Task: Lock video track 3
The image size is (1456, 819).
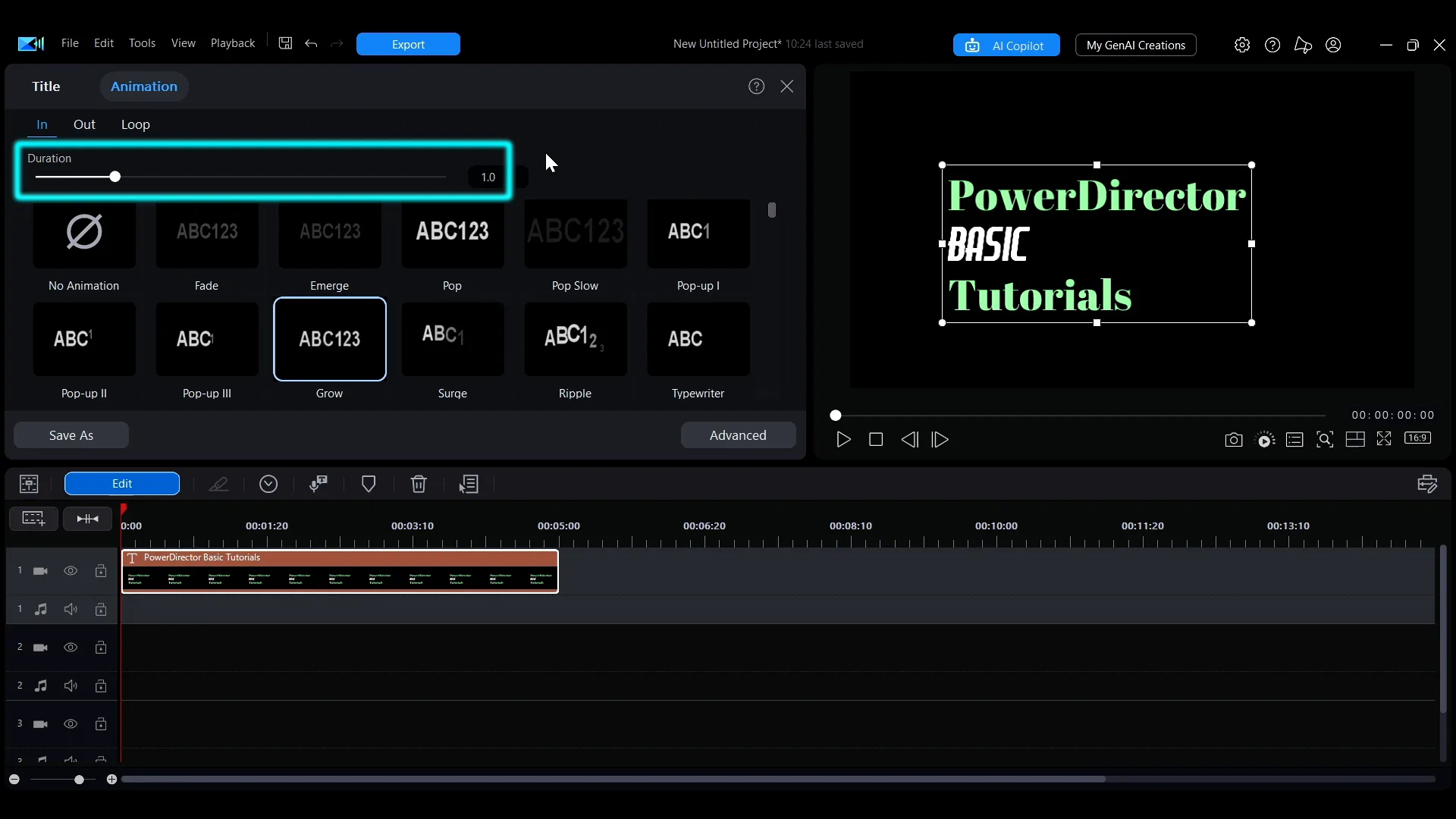Action: [x=101, y=724]
